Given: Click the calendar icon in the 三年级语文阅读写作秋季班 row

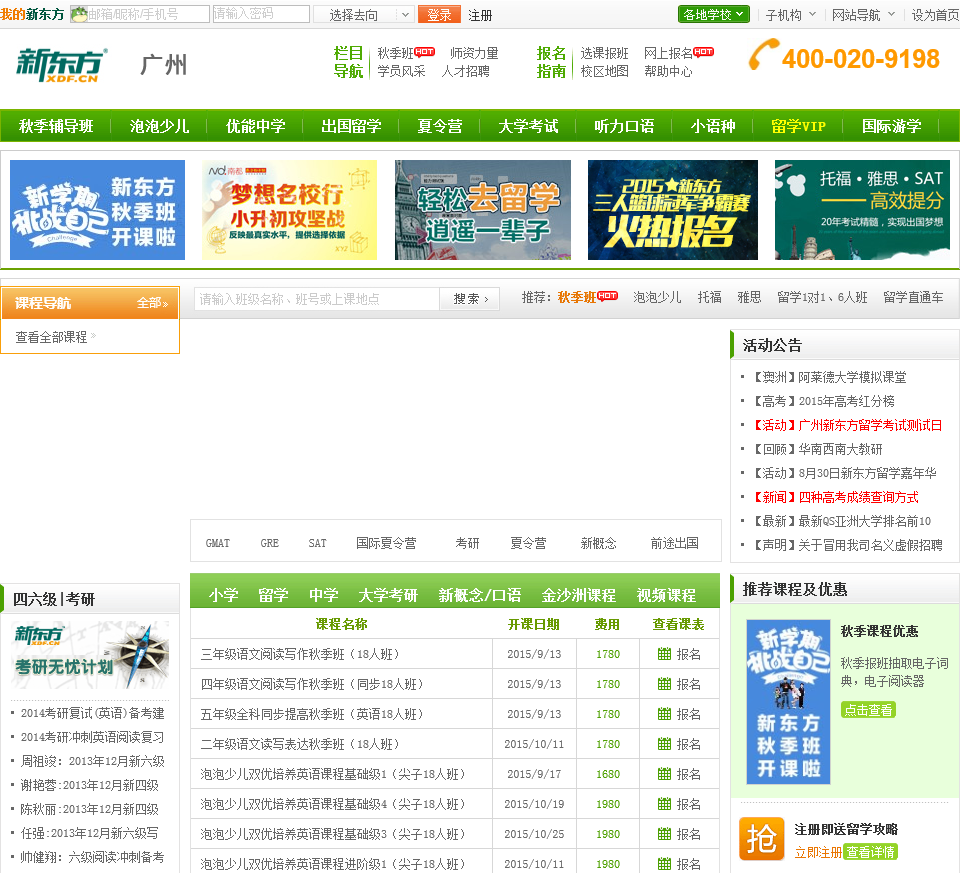Looking at the screenshot, I should point(664,654).
